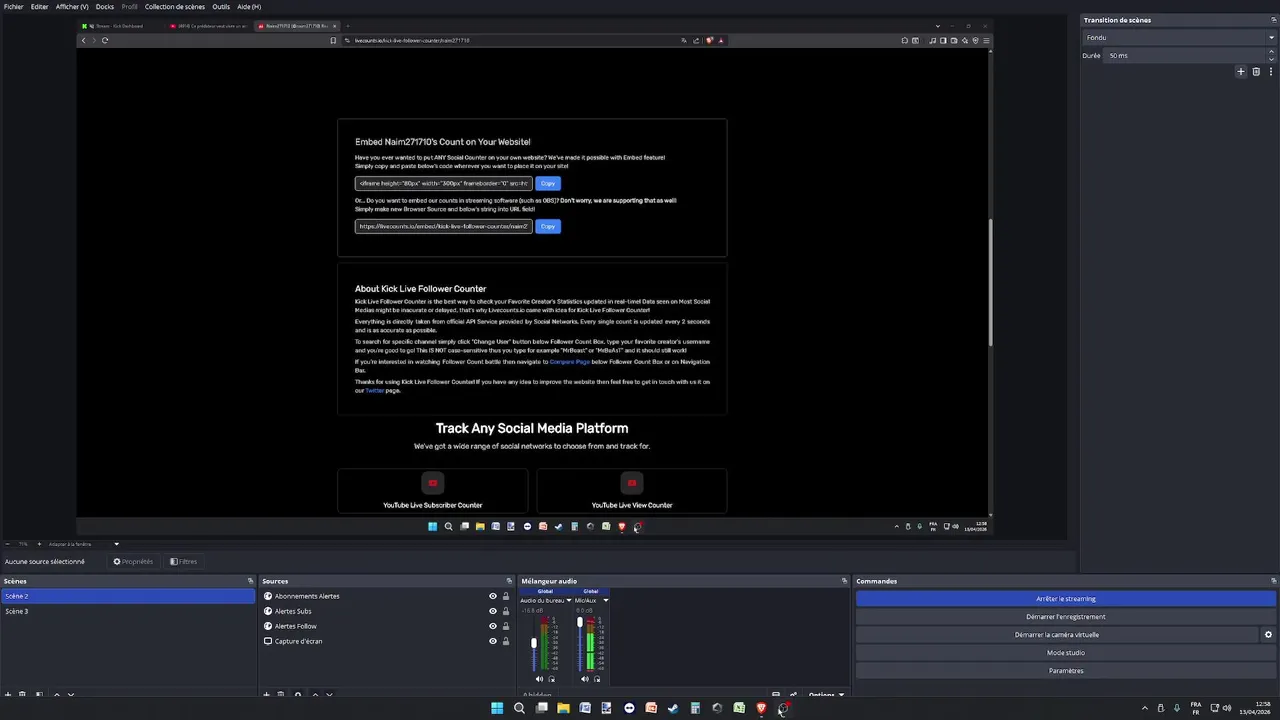Open the Collection de scènes menu

click(x=175, y=7)
